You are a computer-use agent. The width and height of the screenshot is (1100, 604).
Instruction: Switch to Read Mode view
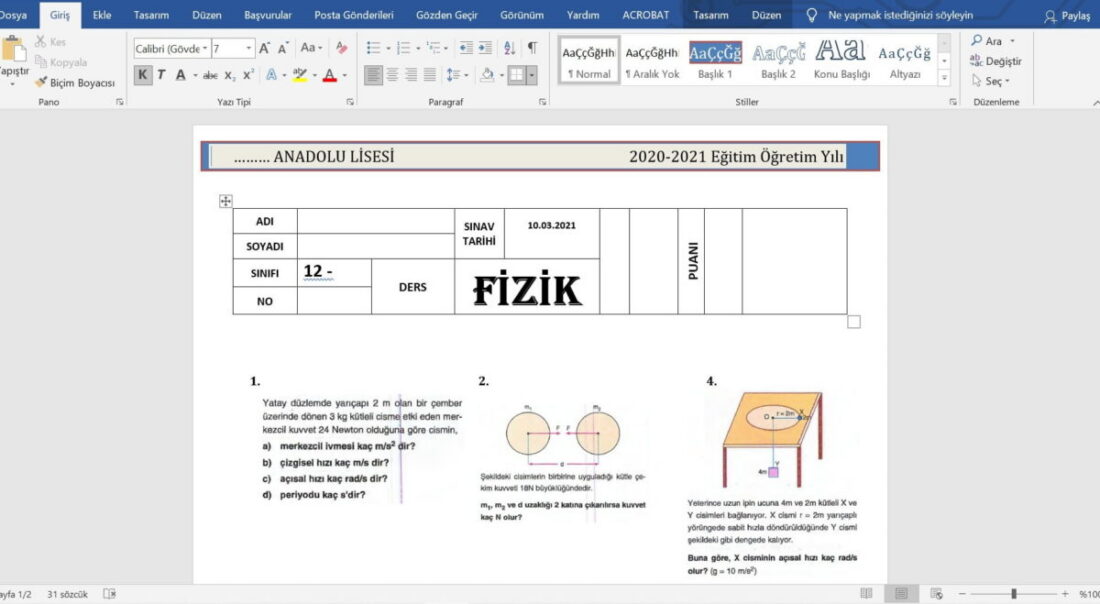867,594
